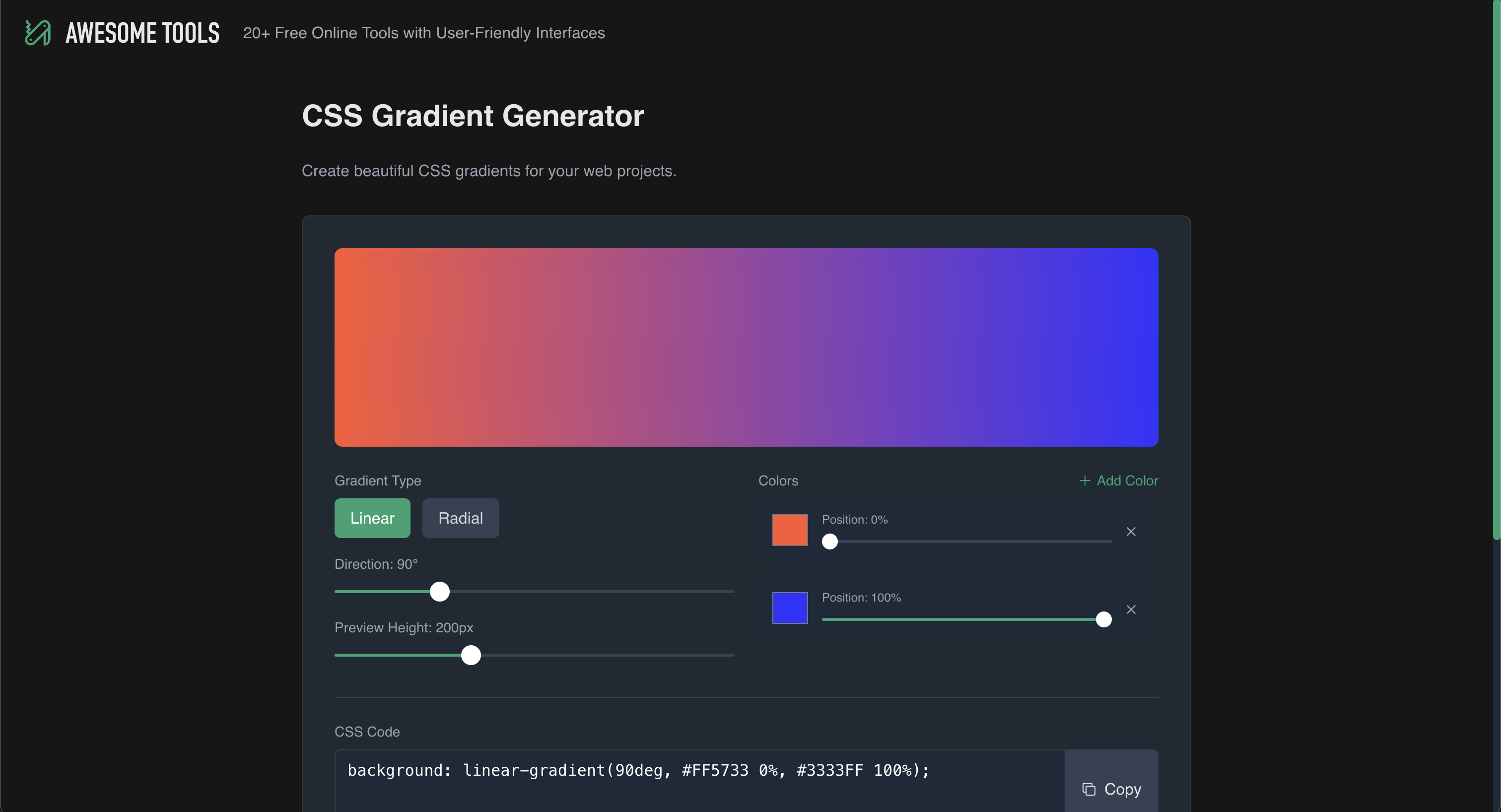
Task: Click the Direction slider handle
Action: [x=439, y=591]
